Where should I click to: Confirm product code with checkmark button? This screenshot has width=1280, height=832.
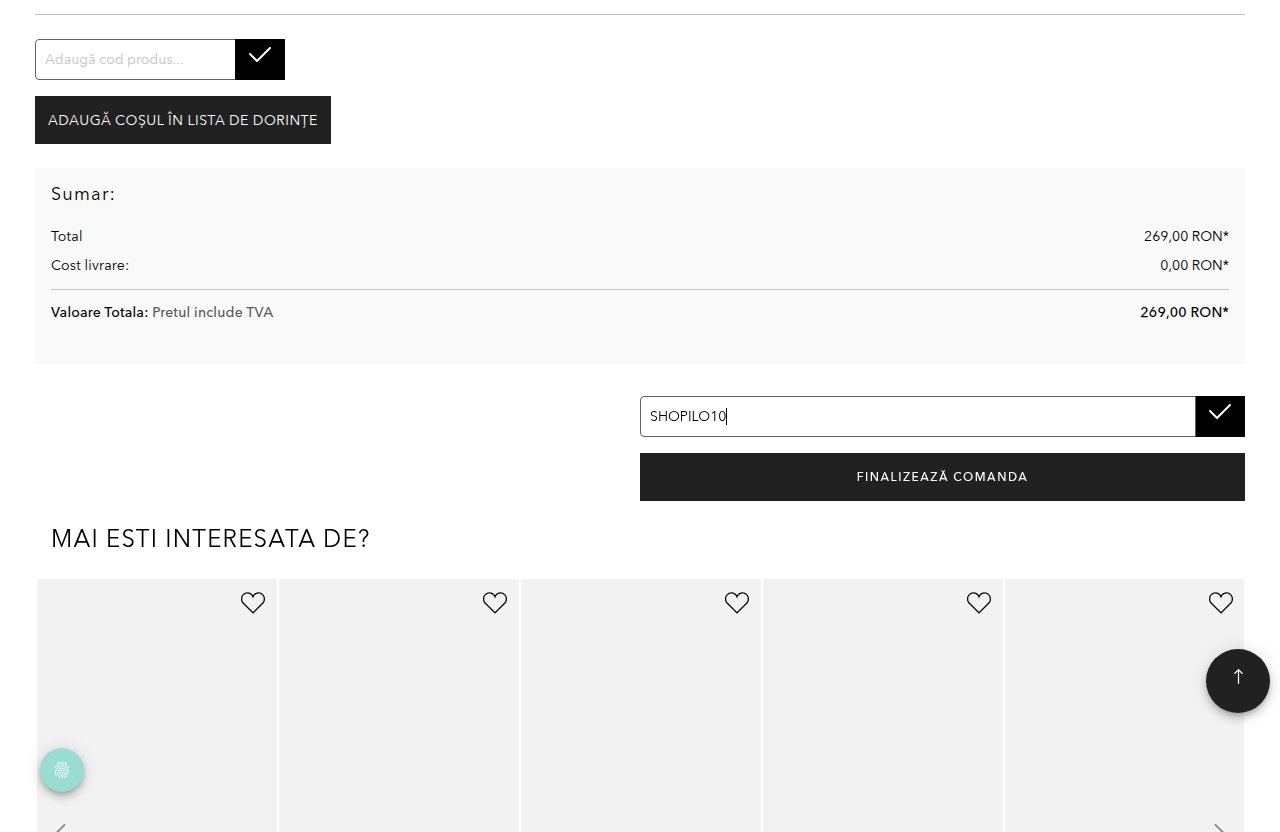tap(260, 59)
